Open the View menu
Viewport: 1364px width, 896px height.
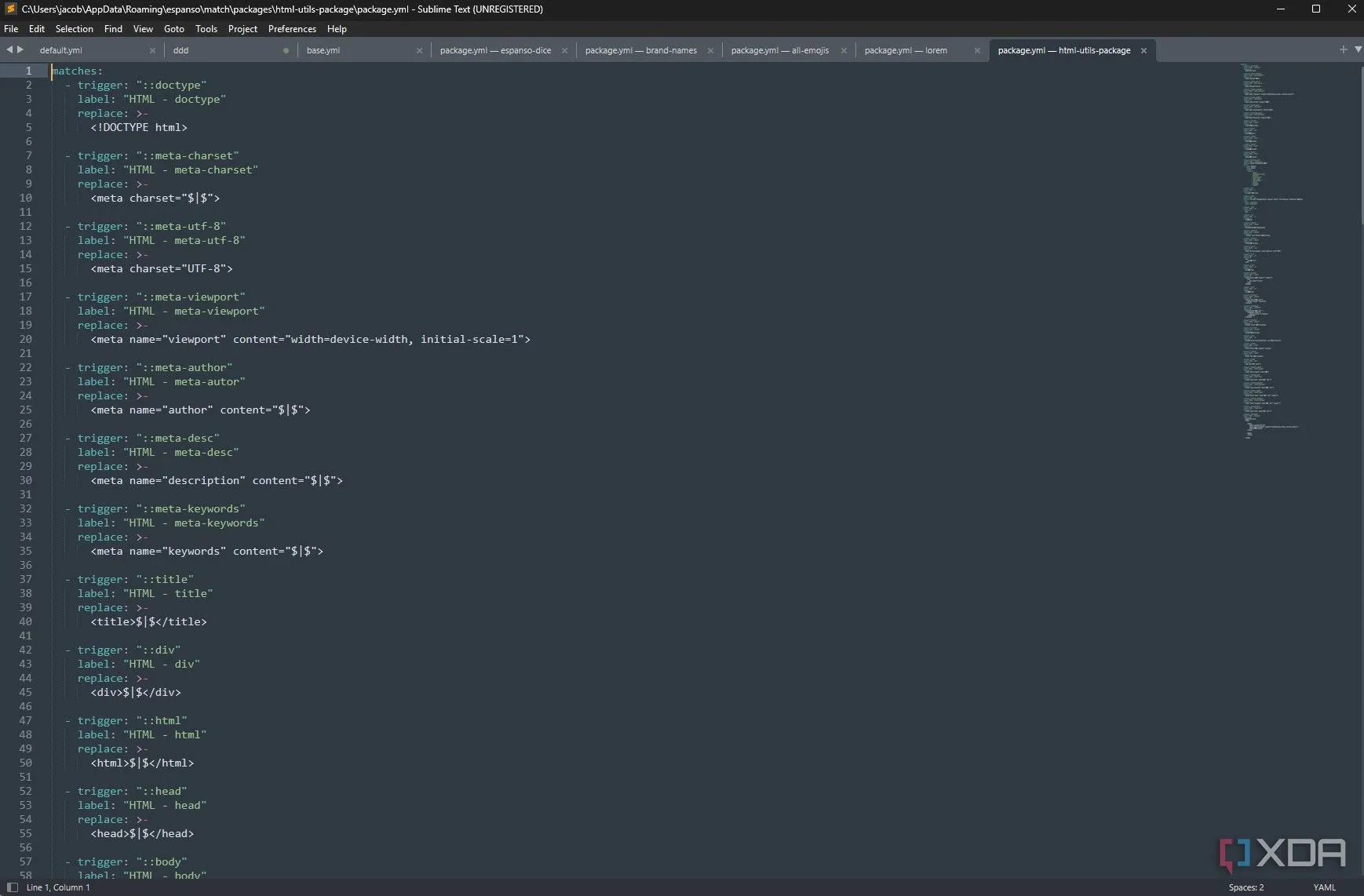(x=143, y=29)
